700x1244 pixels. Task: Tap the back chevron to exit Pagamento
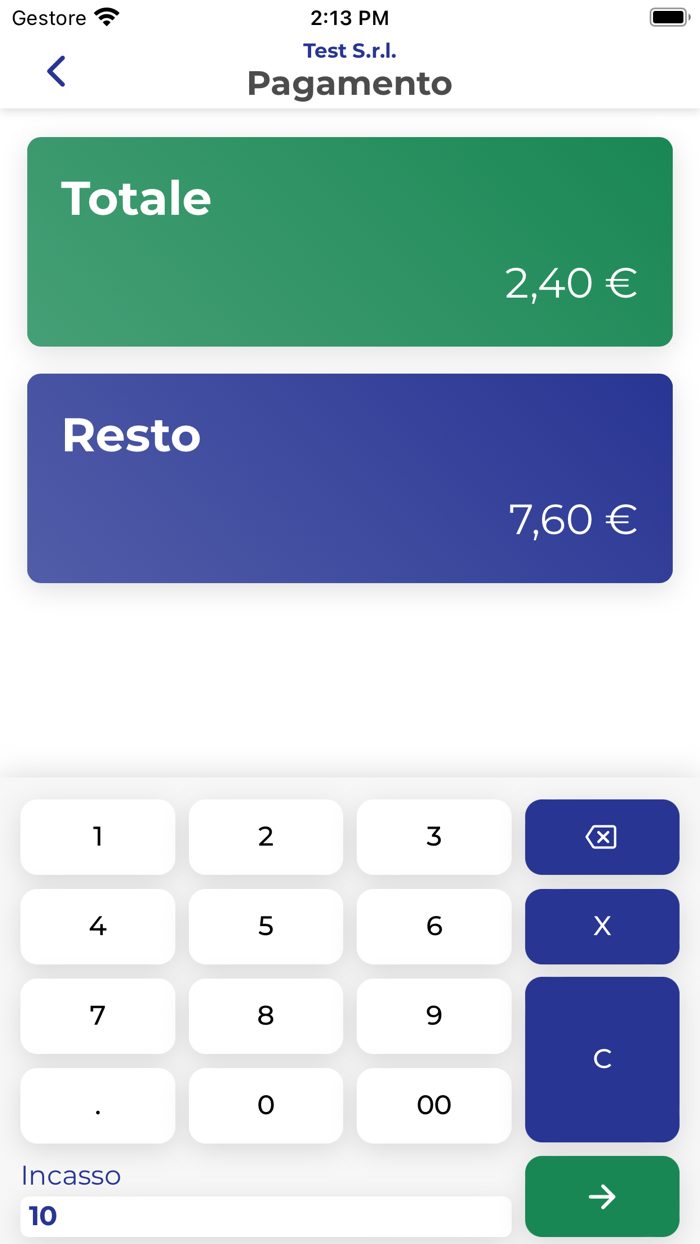coord(56,71)
